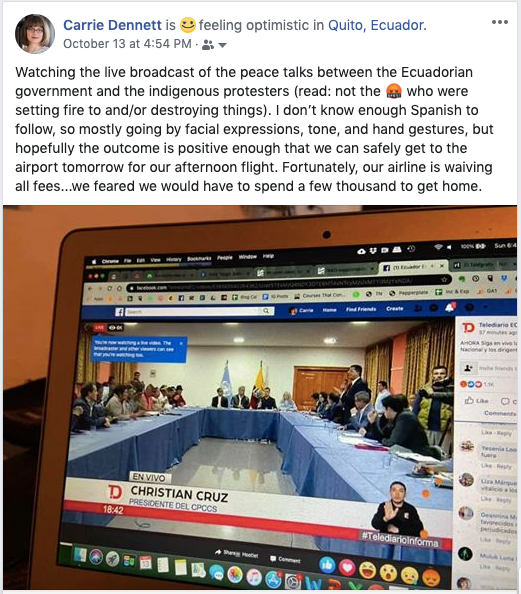The height and width of the screenshot is (594, 521).
Task: Open the Quito, Ecuador location link
Action: pyautogui.click(x=377, y=25)
